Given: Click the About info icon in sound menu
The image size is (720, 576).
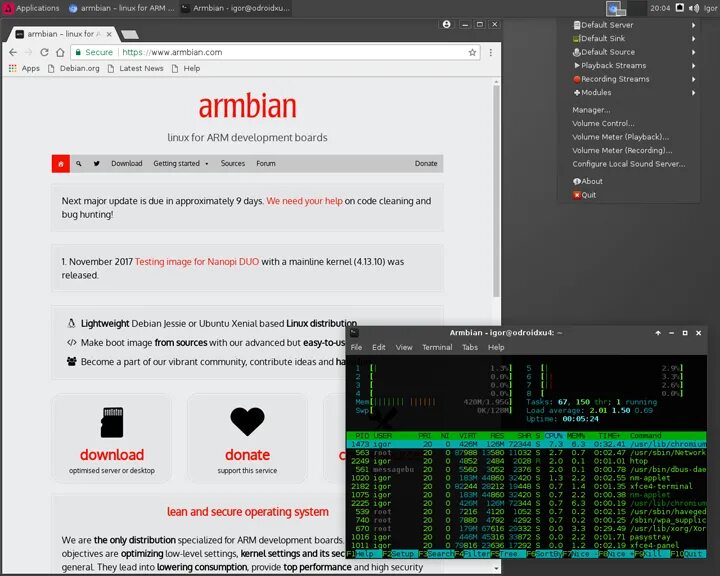Looking at the screenshot, I should click(x=577, y=181).
